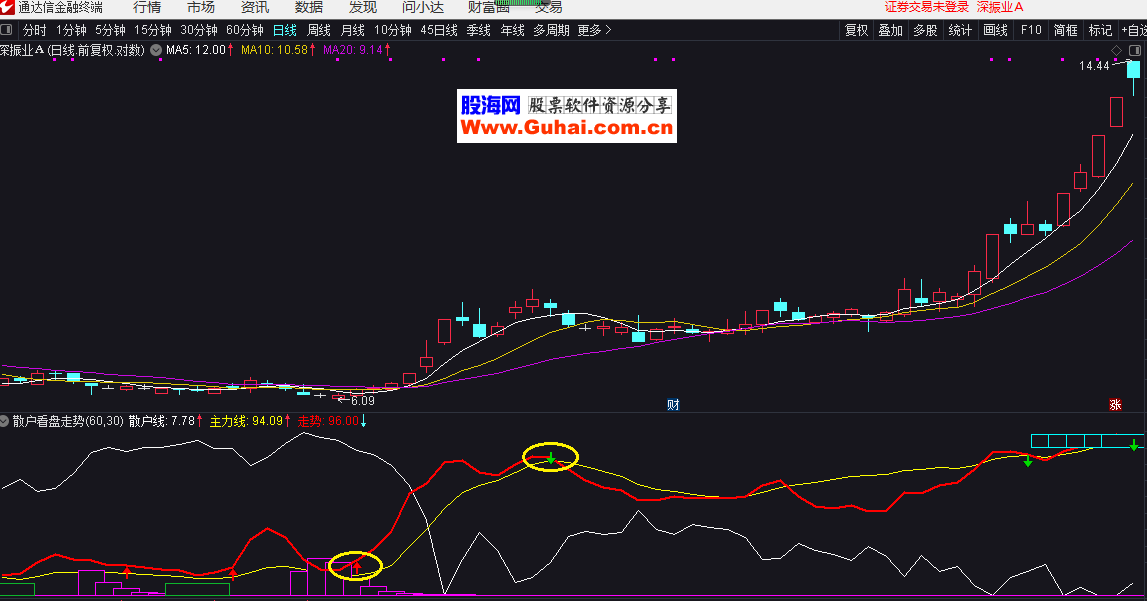Toggle 叠加 overlay mode
The width and height of the screenshot is (1147, 601).
[x=890, y=30]
